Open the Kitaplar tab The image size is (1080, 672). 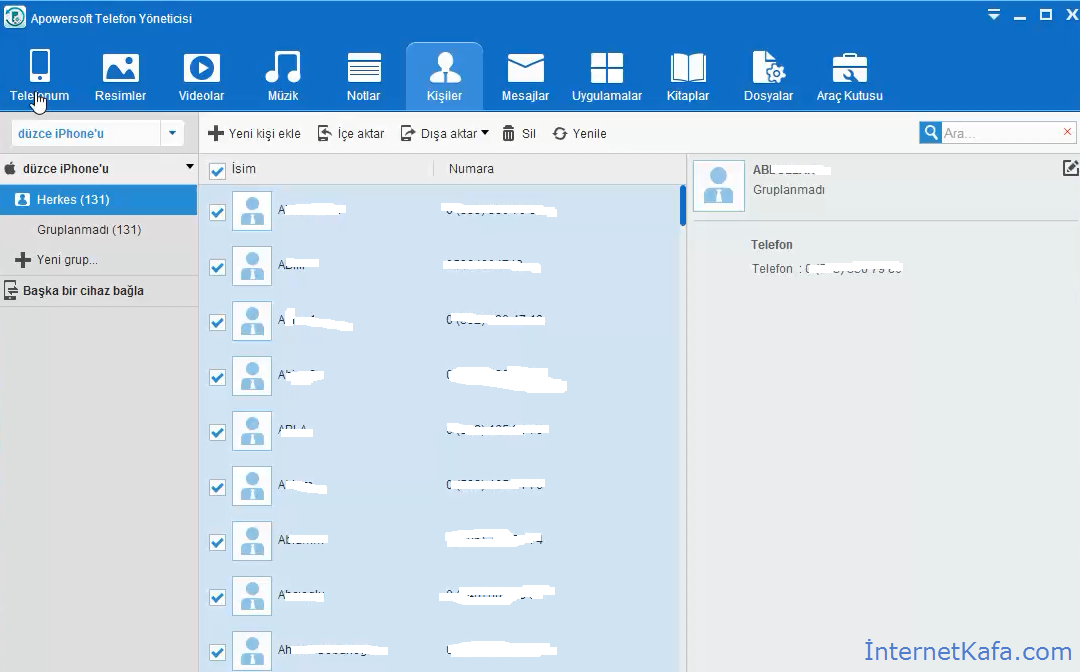(687, 76)
